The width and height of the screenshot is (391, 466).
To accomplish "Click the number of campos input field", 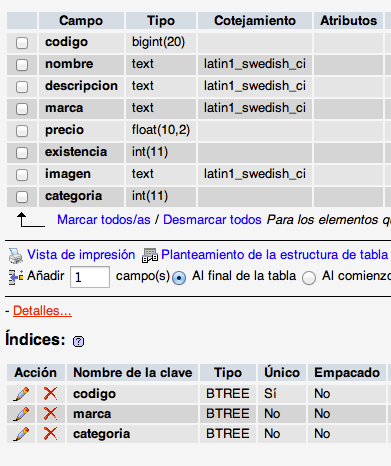I will coord(90,277).
